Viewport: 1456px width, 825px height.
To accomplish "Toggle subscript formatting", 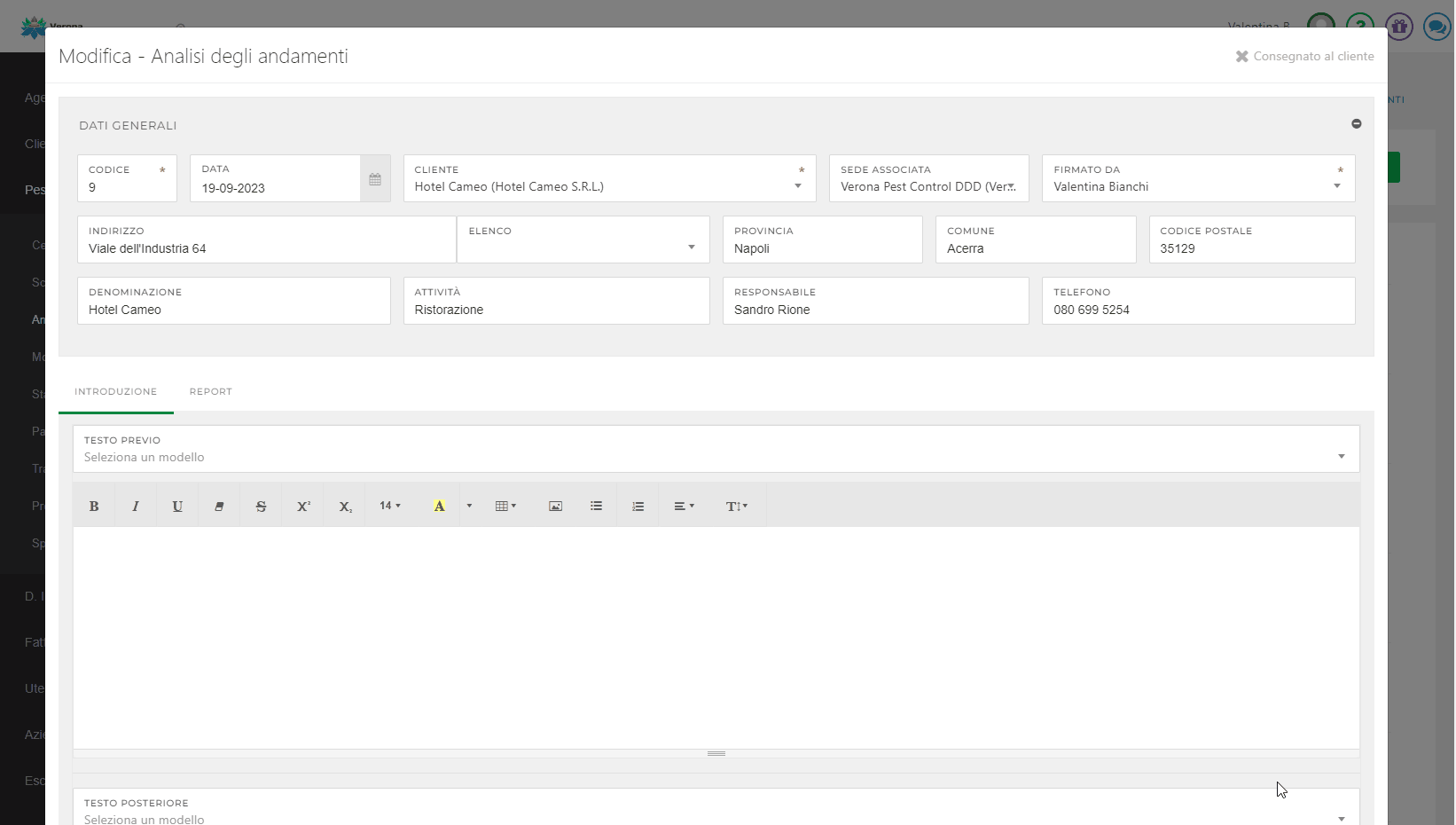I will (345, 507).
